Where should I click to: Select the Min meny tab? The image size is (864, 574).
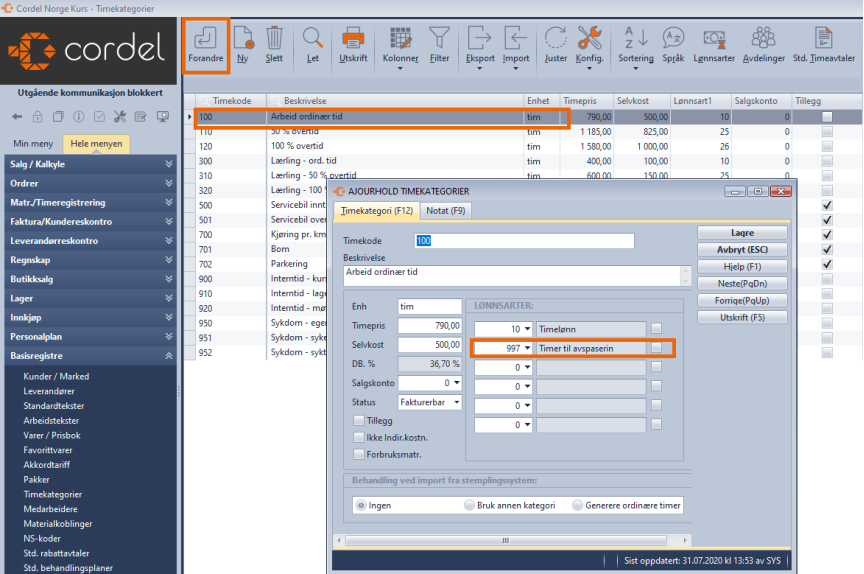[x=33, y=144]
